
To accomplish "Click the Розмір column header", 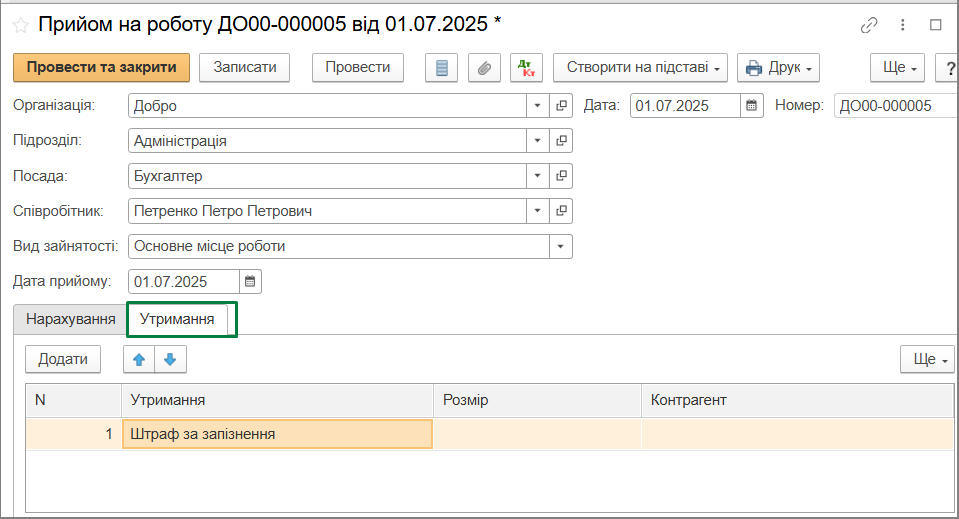I will (538, 400).
